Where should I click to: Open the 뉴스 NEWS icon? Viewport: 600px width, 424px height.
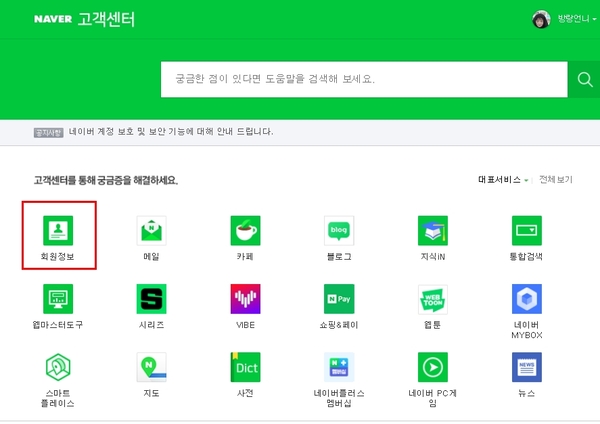click(x=527, y=367)
